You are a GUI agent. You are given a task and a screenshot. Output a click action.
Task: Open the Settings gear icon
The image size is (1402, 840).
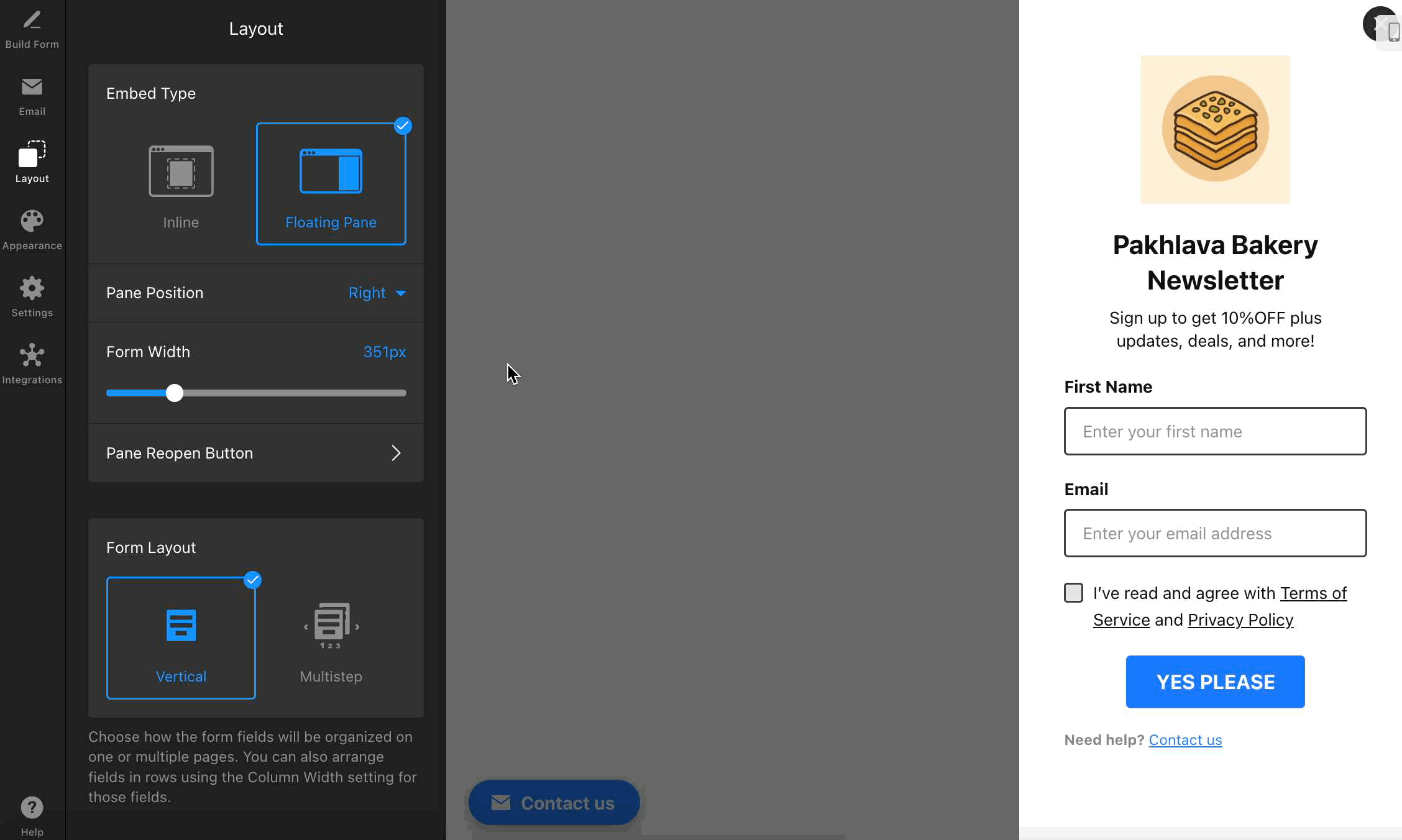tap(32, 288)
